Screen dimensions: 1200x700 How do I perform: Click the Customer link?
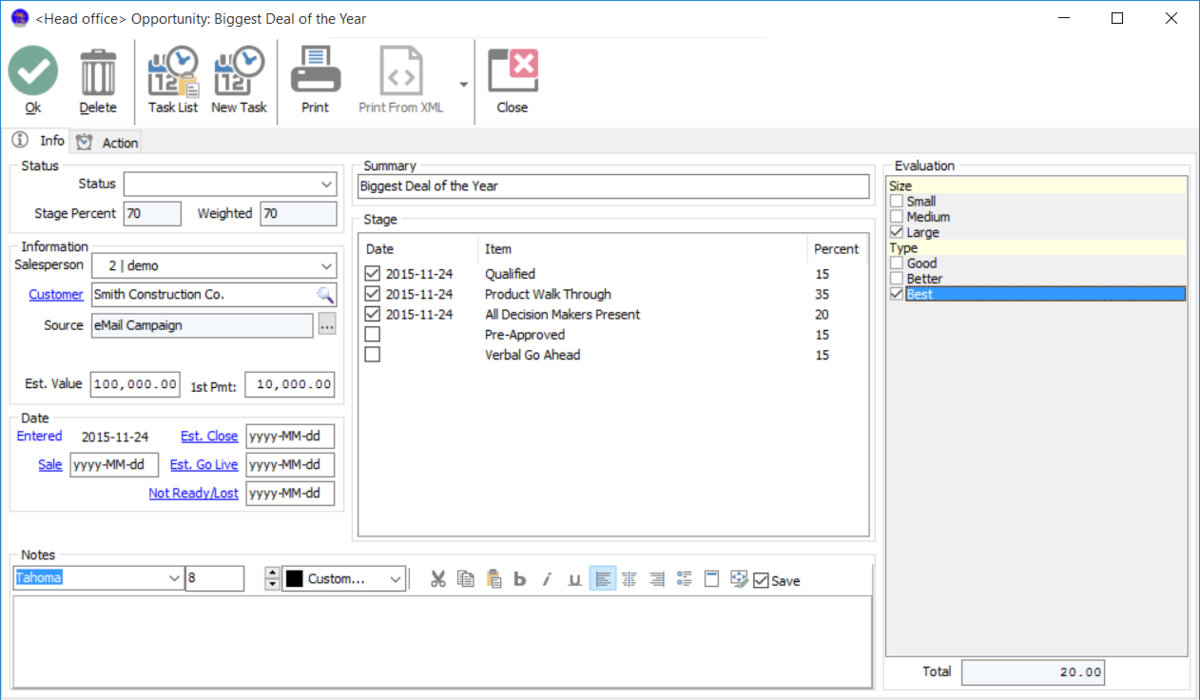[x=55, y=294]
